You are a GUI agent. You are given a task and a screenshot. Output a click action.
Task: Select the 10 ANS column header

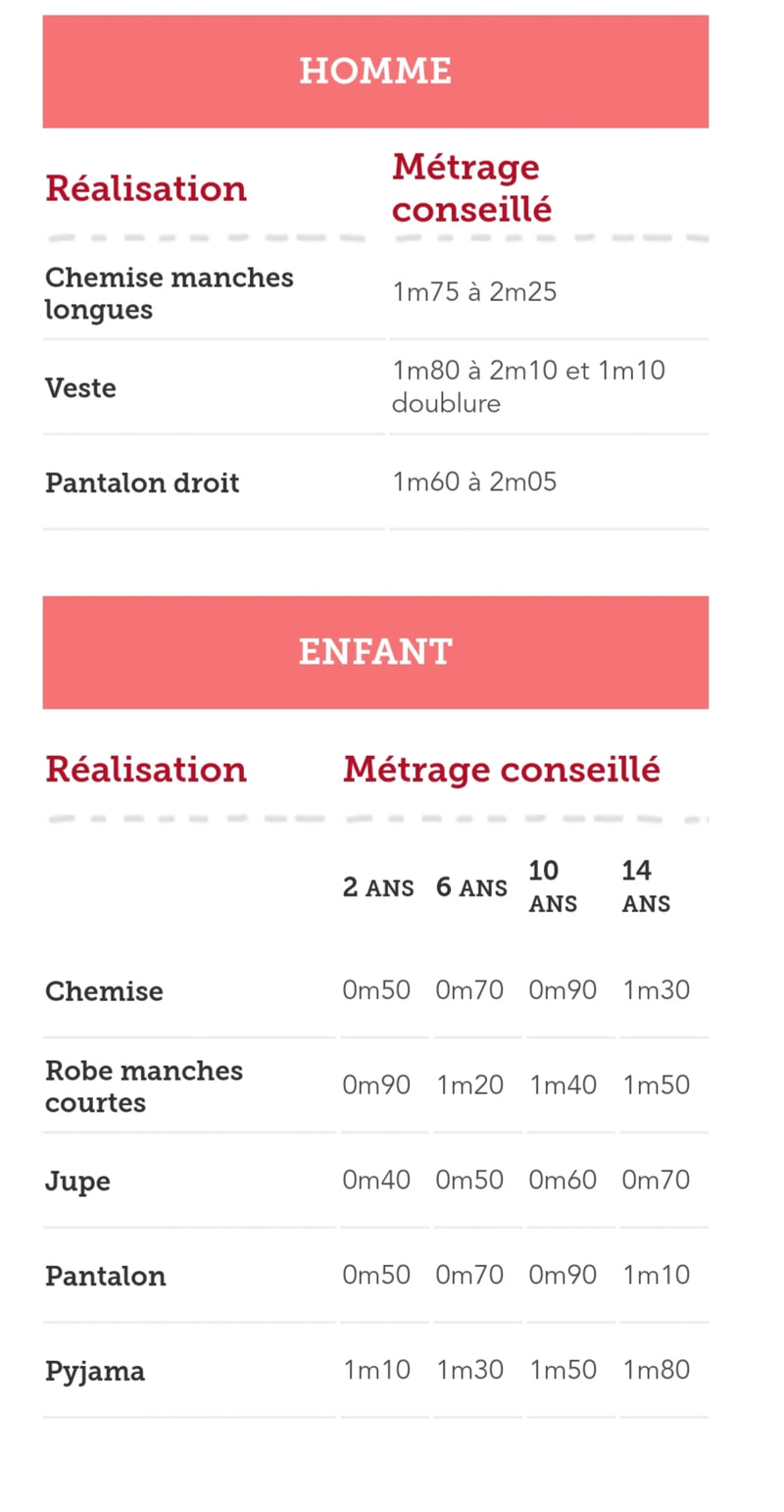(x=553, y=886)
